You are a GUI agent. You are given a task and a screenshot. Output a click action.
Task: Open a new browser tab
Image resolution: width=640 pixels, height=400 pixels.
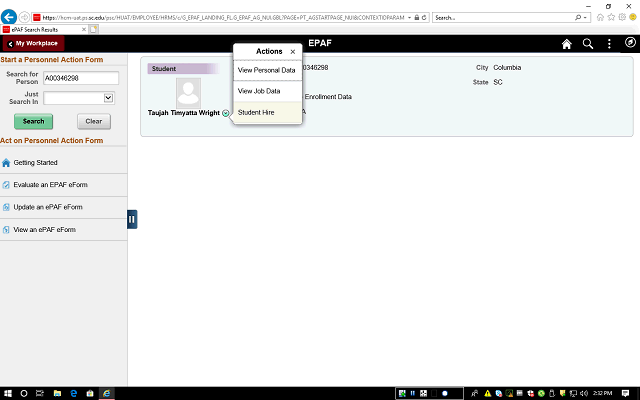93,29
